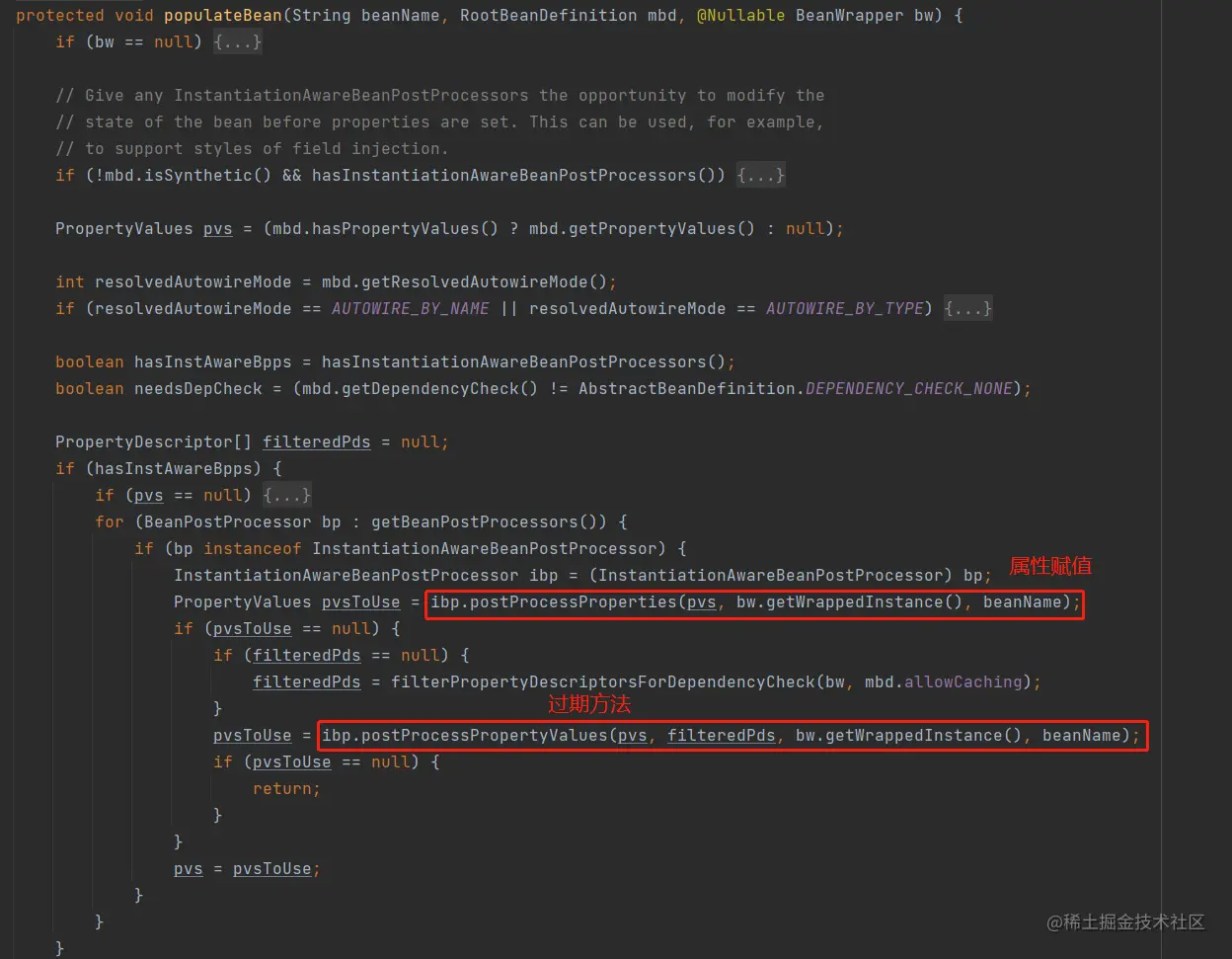This screenshot has height=959, width=1232.
Task: Click pvsToUse in PropertyValues declaration
Action: click(361, 602)
